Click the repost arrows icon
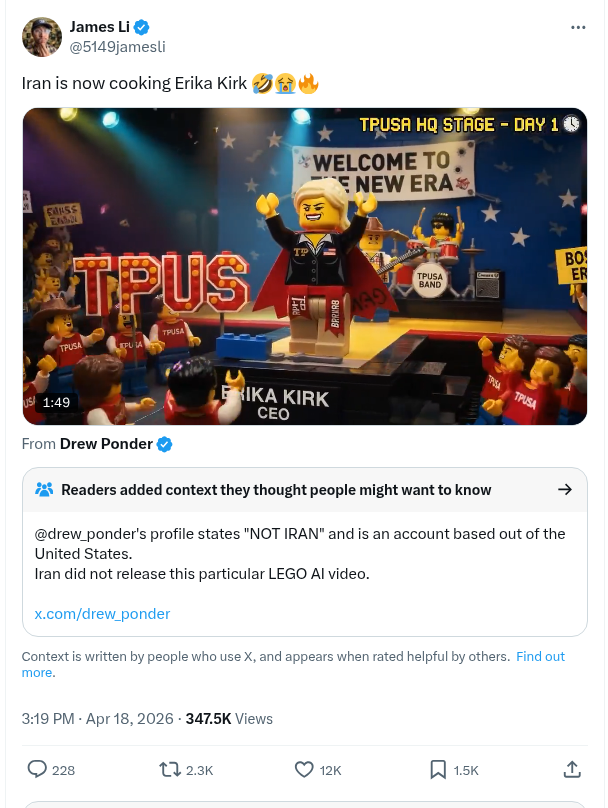This screenshot has width=608, height=808. (170, 770)
